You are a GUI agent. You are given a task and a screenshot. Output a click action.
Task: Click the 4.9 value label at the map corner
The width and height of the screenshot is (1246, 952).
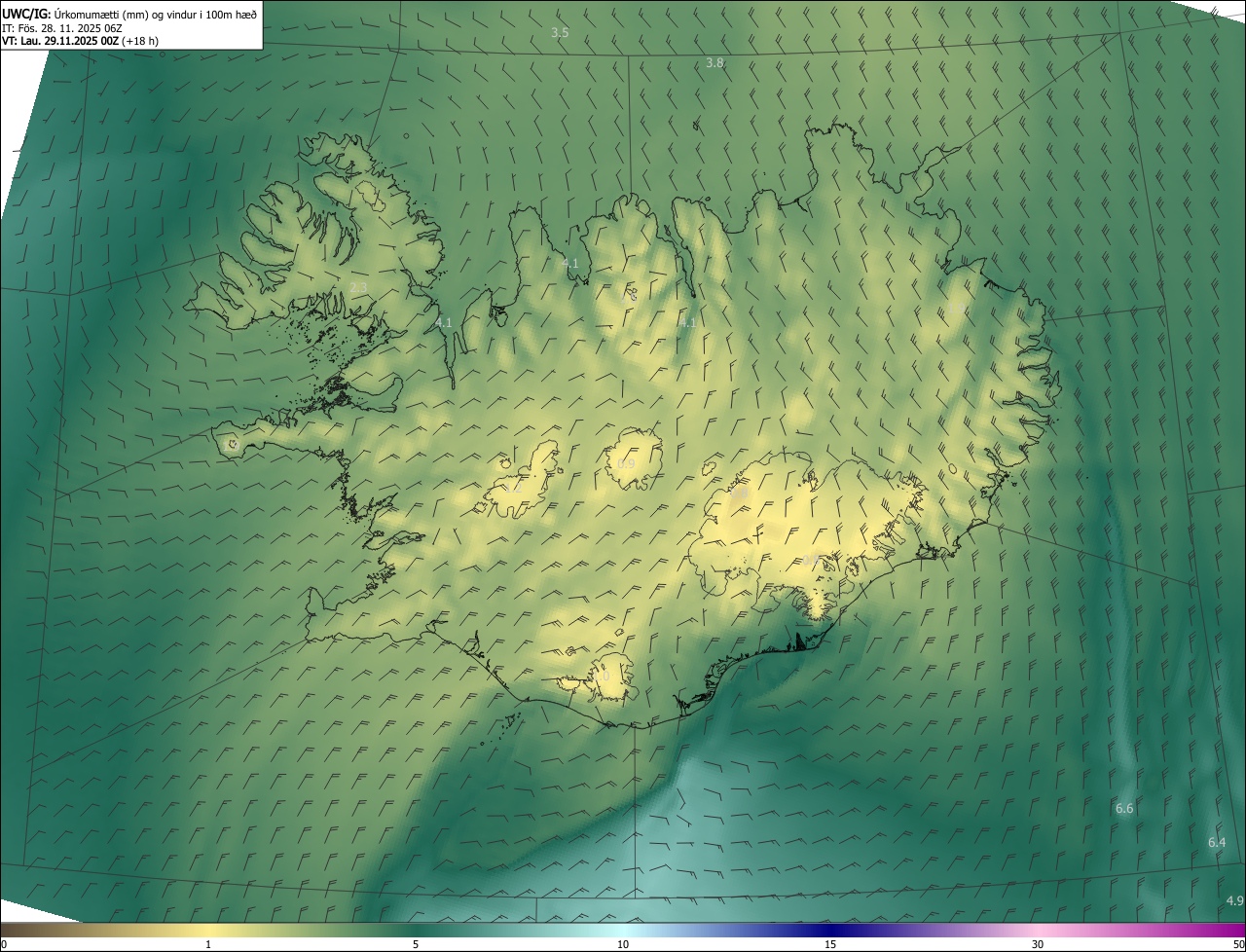1234,900
